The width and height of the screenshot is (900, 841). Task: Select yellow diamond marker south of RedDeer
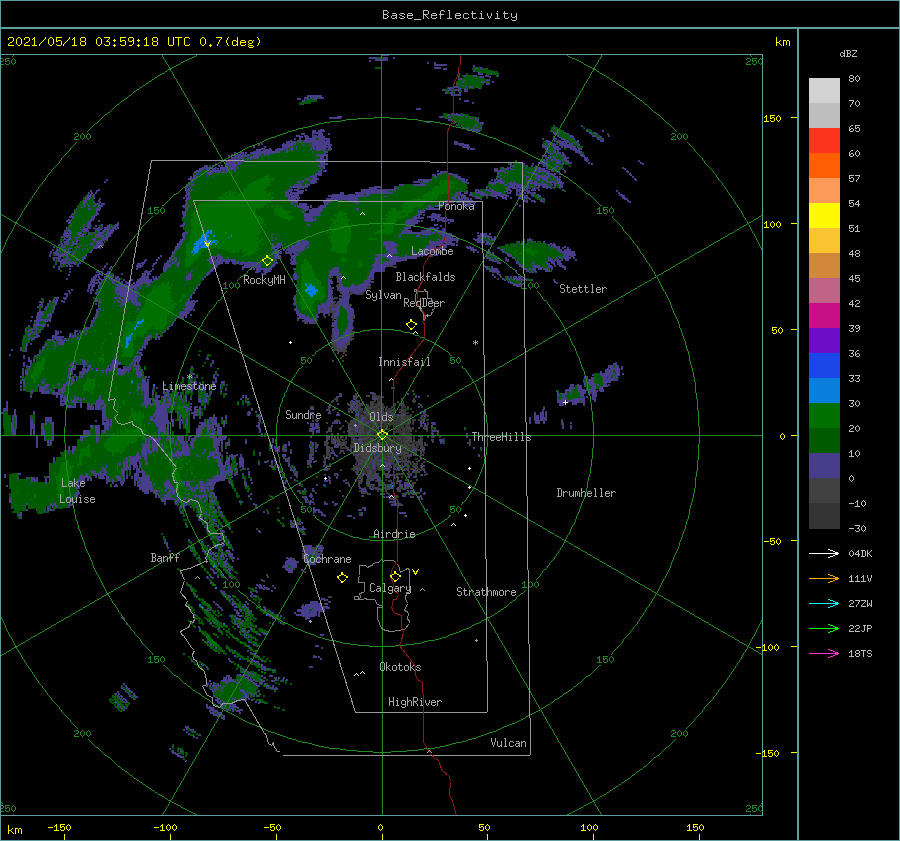point(411,325)
